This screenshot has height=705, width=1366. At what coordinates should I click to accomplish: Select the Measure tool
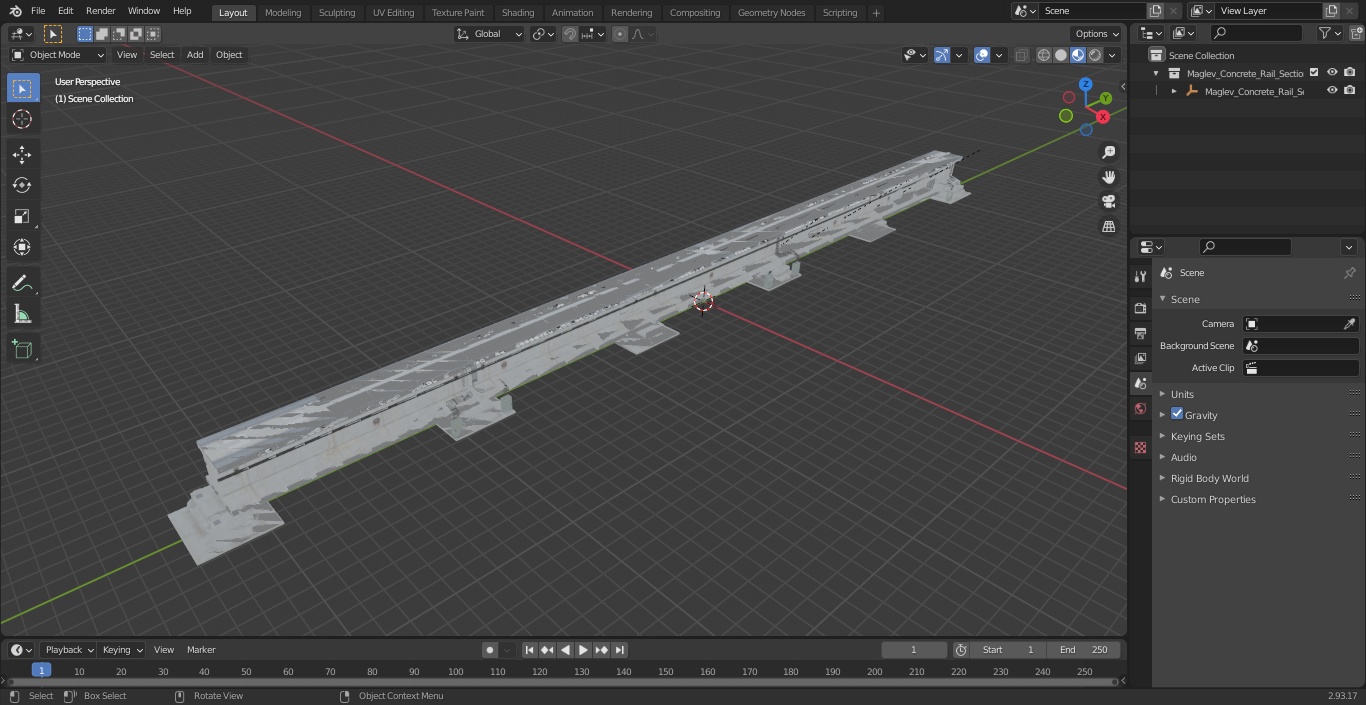tap(22, 314)
